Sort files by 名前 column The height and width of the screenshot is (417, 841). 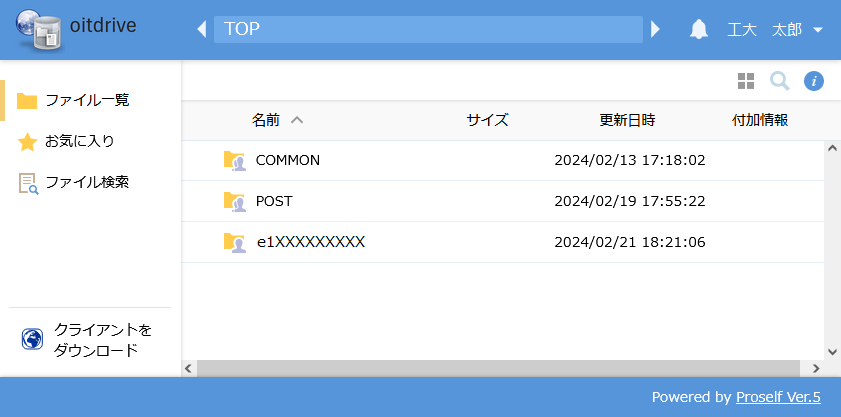[x=266, y=120]
